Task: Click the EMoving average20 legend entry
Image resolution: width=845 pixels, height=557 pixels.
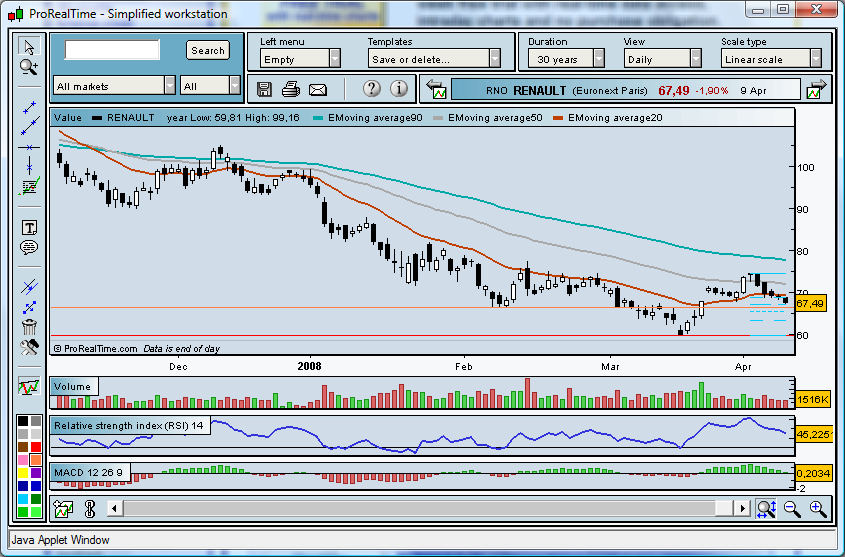Action: [x=608, y=117]
